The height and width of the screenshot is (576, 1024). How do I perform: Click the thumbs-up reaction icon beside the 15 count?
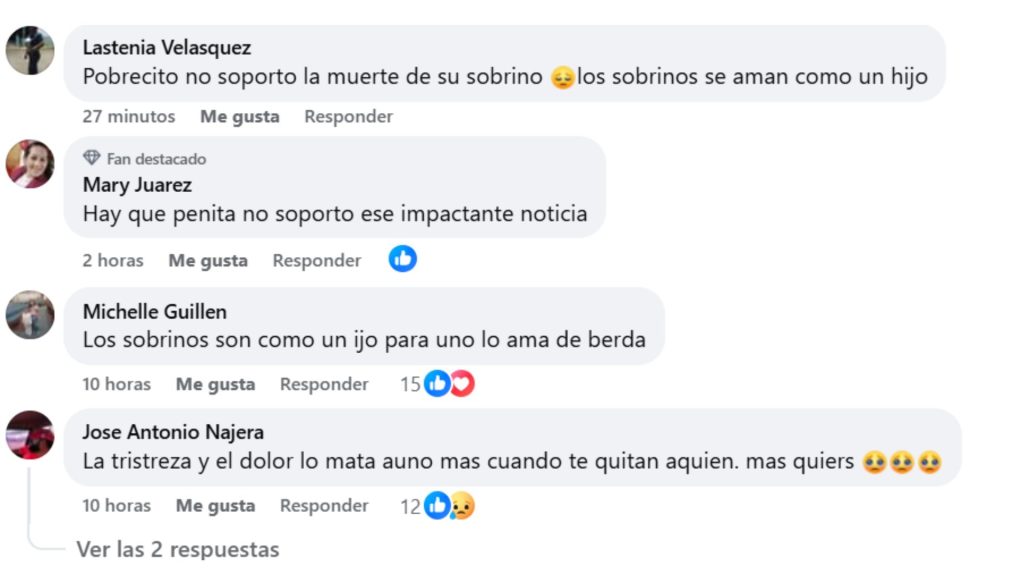(437, 383)
